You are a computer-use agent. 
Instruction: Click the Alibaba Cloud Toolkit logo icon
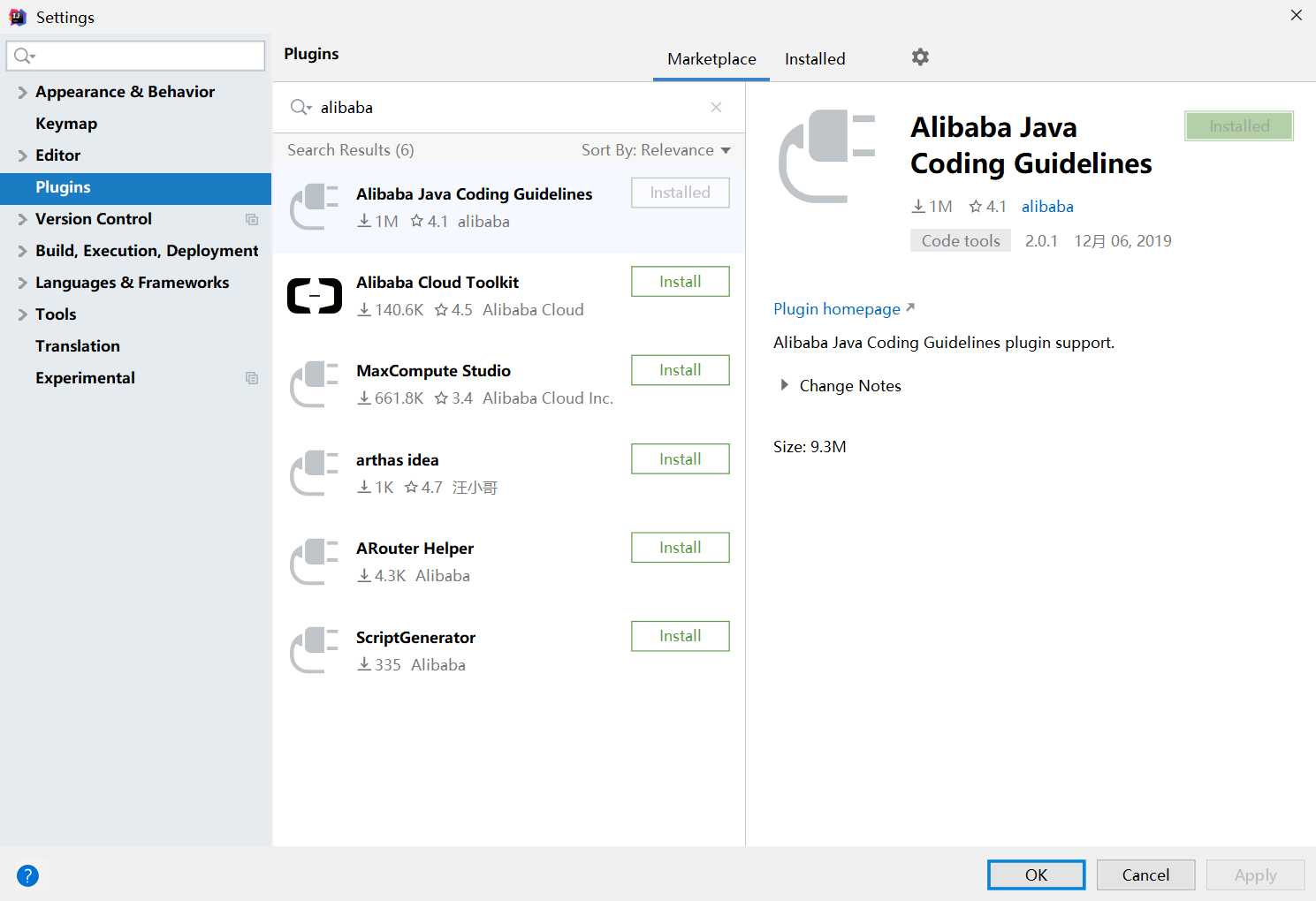pyautogui.click(x=315, y=296)
